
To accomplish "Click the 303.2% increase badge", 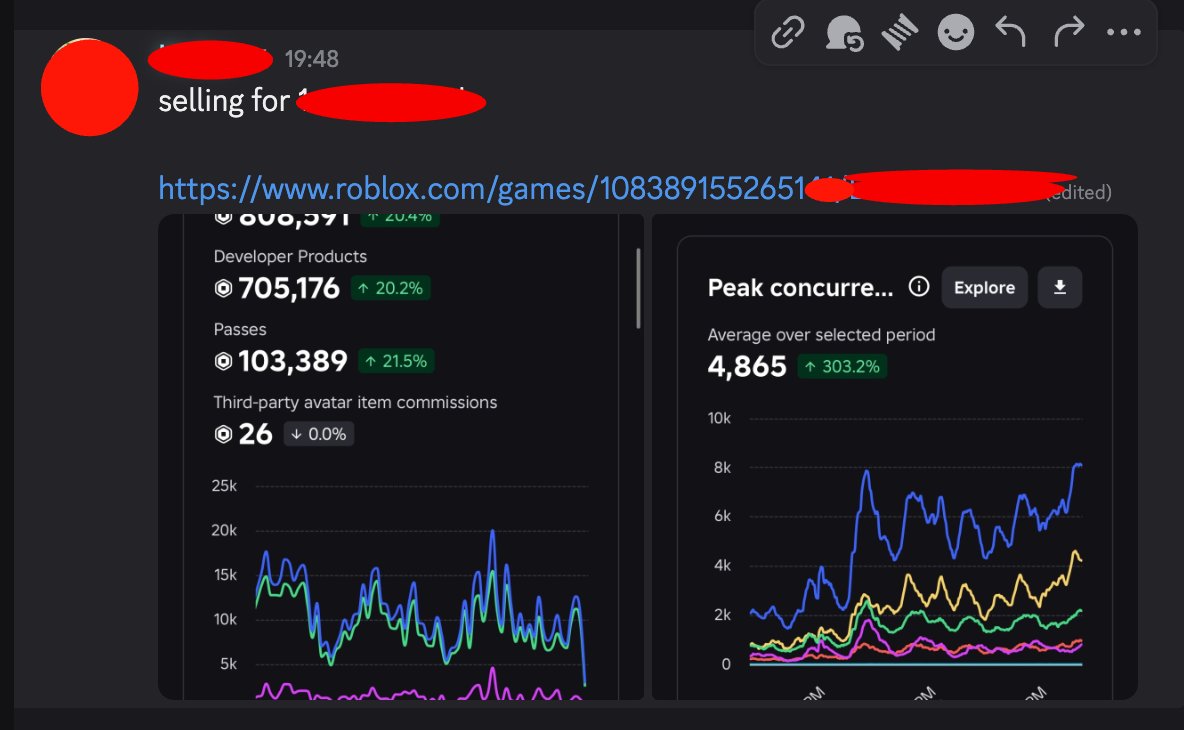I will click(x=842, y=367).
